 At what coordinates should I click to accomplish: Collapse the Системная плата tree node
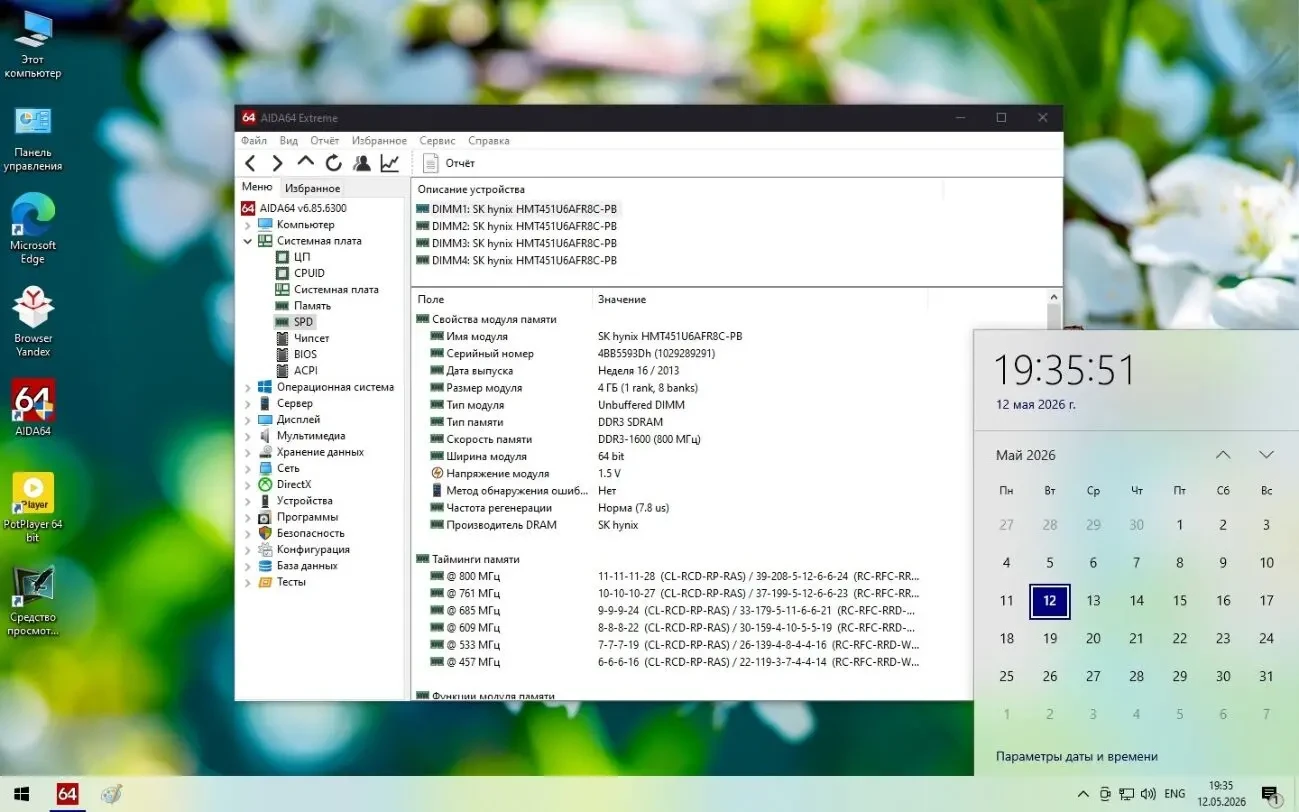[249, 241]
